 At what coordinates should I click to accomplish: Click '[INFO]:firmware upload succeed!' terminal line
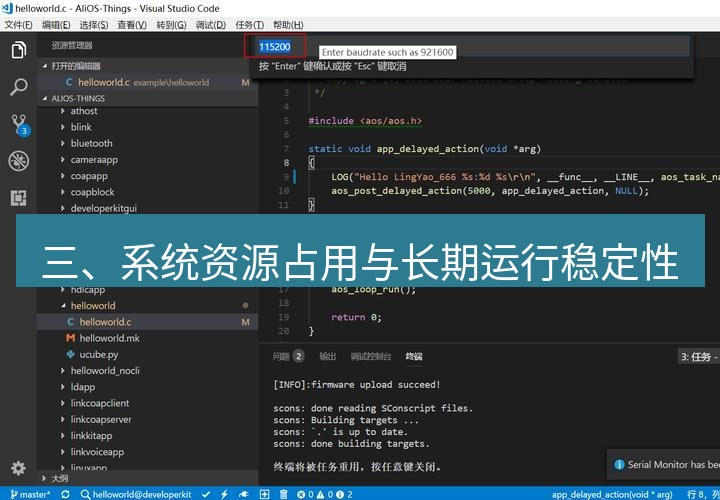pyautogui.click(x=357, y=385)
